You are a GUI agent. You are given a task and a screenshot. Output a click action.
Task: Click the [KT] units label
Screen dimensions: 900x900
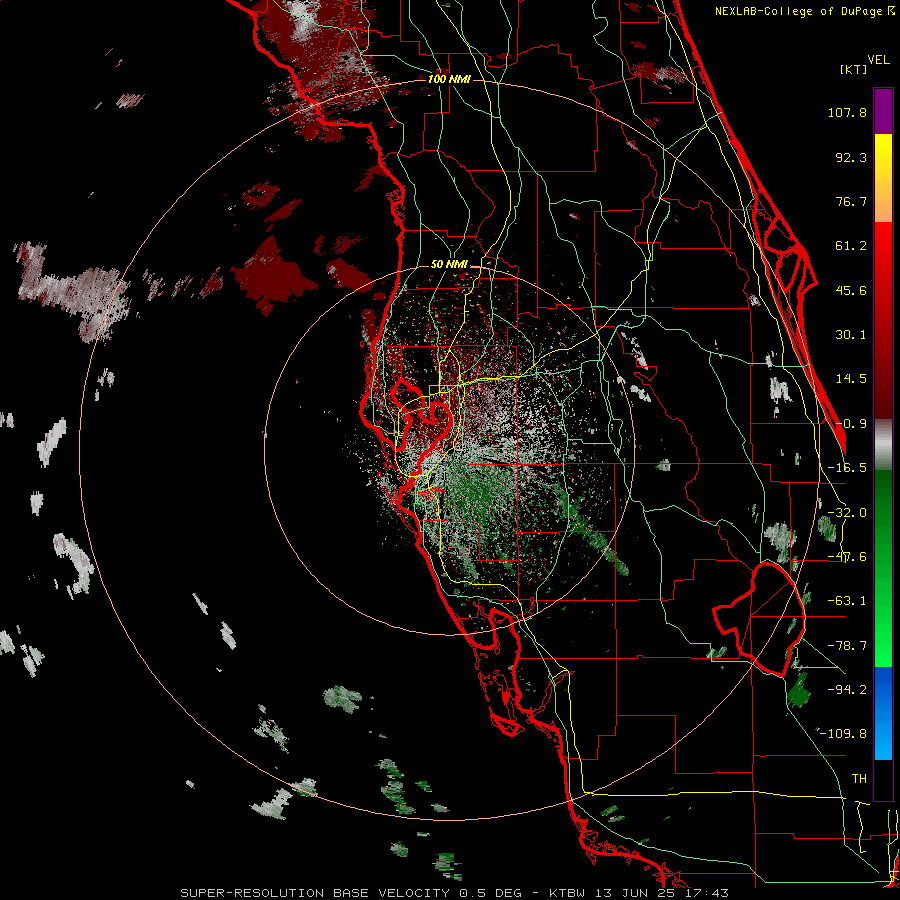[x=853, y=69]
